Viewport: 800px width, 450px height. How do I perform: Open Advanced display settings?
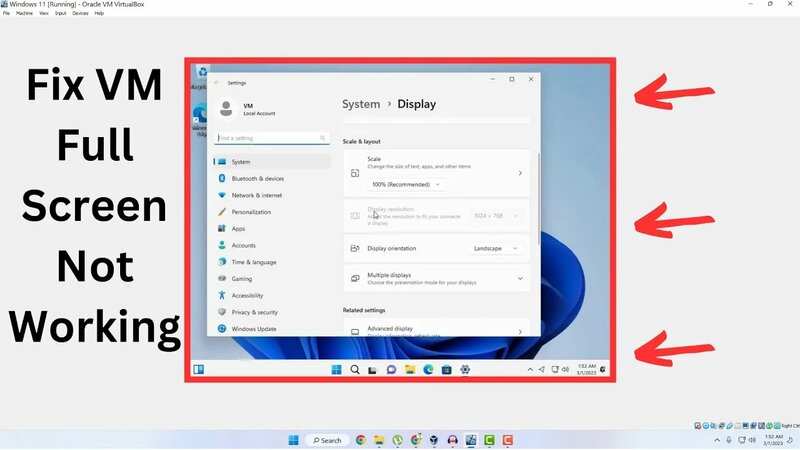tap(437, 328)
